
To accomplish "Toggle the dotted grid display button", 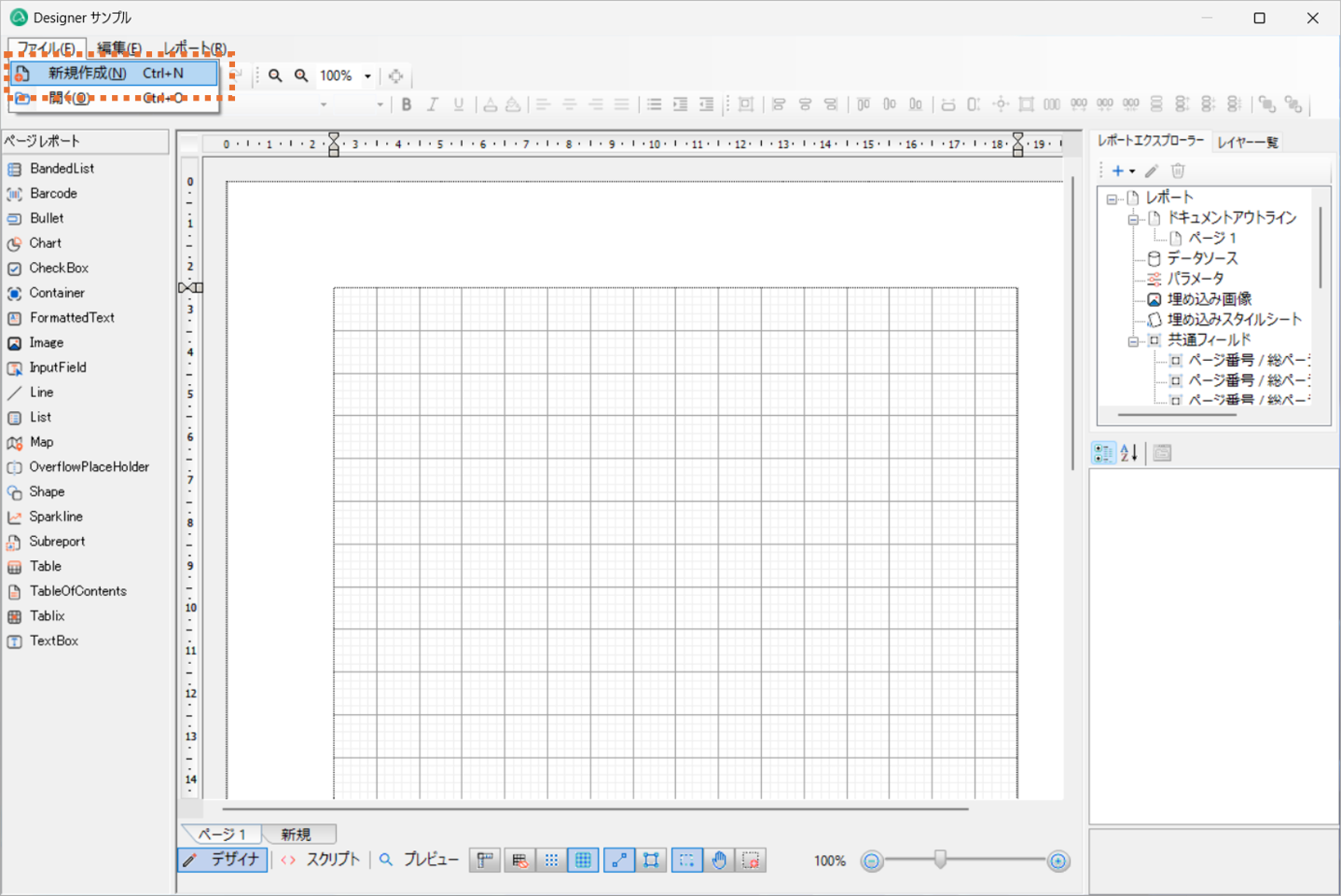I will tap(551, 860).
